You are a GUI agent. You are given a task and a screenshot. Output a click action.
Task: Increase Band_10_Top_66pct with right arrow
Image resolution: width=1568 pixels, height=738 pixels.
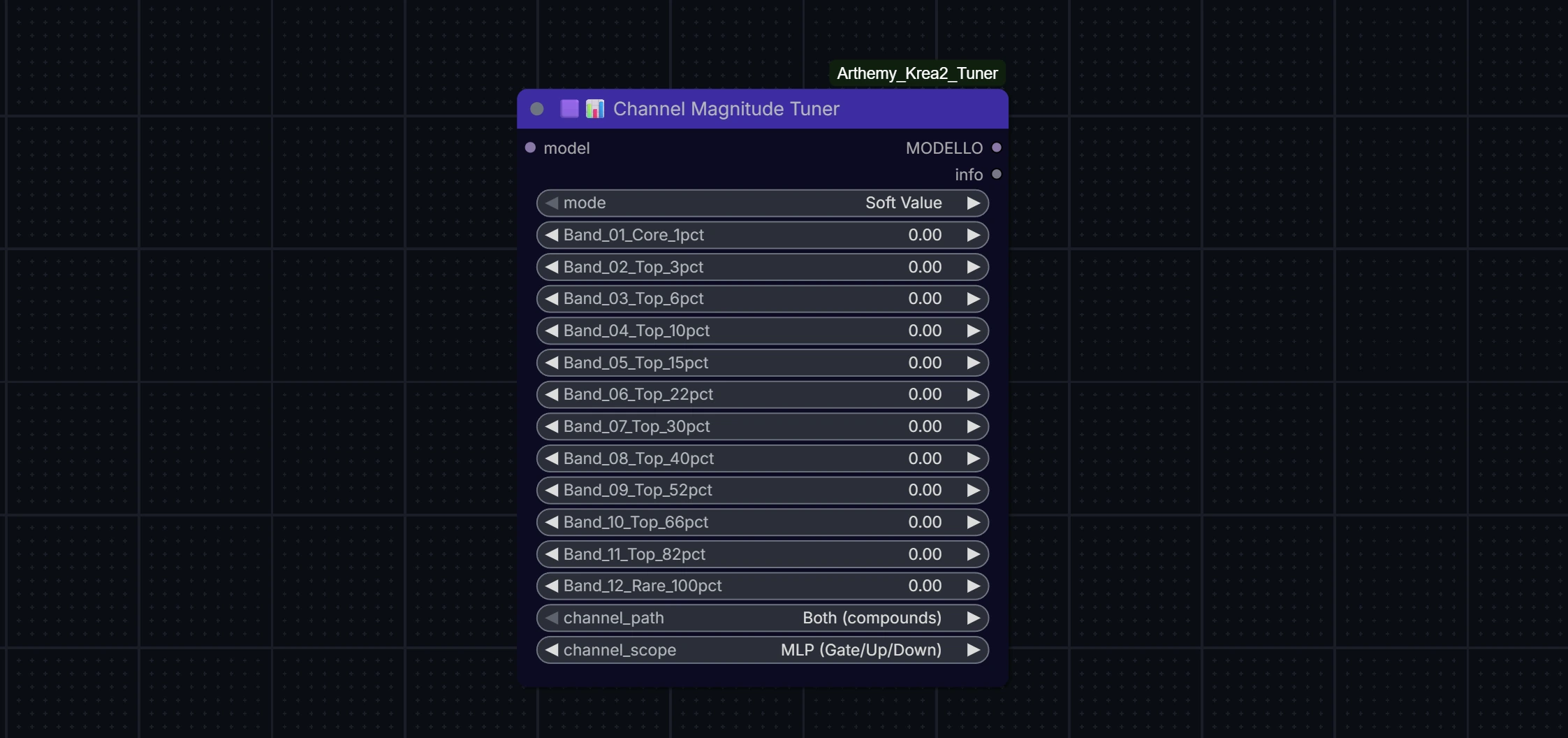(x=973, y=522)
